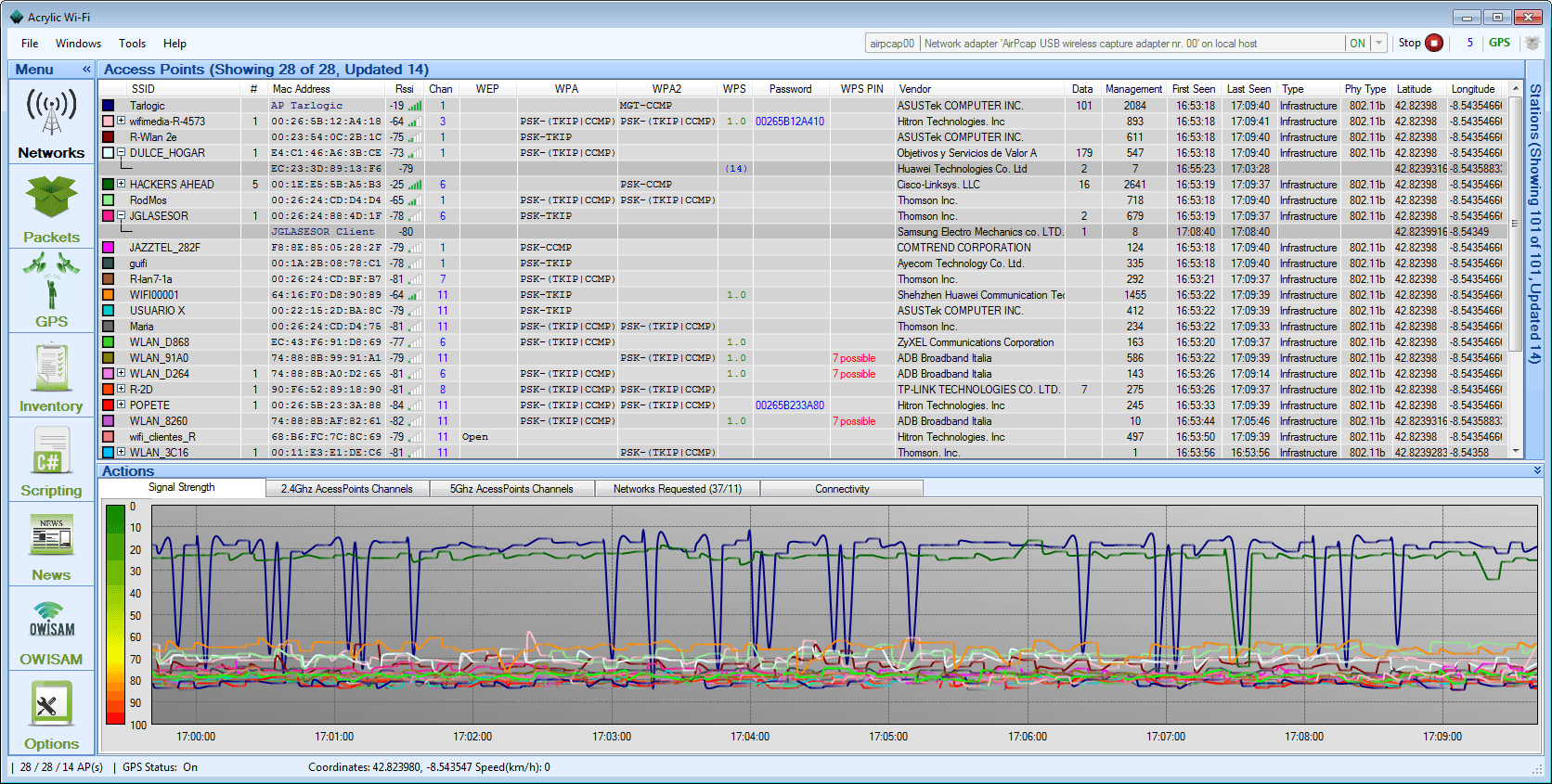The width and height of the screenshot is (1552, 784).
Task: Click the orange color swatch for WIFI00001
Action: 108,295
